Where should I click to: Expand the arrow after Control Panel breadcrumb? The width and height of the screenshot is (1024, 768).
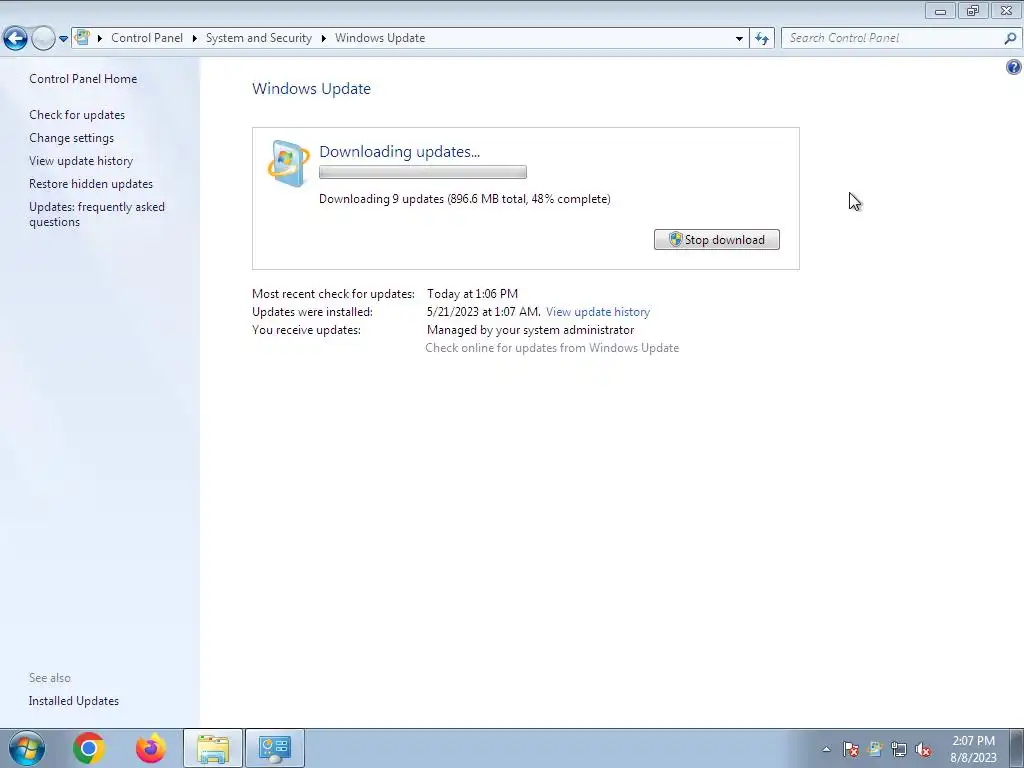[195, 39]
